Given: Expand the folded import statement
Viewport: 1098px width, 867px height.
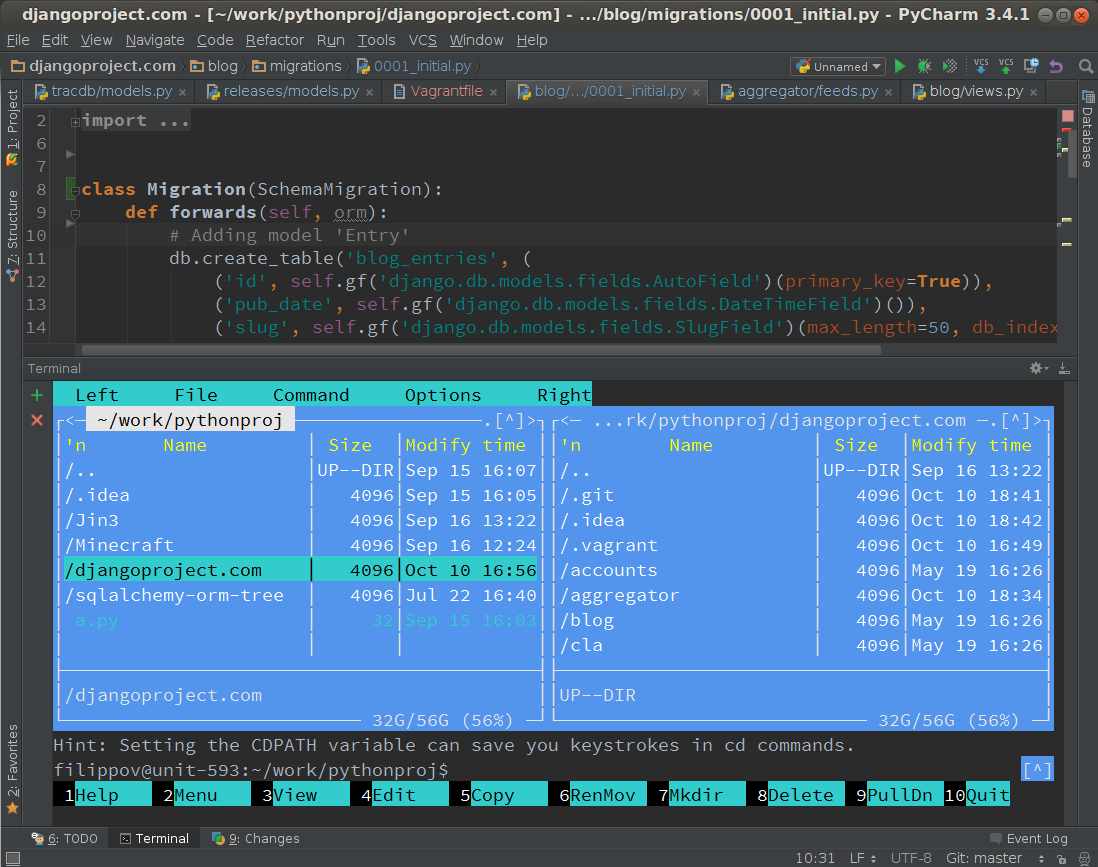Looking at the screenshot, I should coord(75,120).
